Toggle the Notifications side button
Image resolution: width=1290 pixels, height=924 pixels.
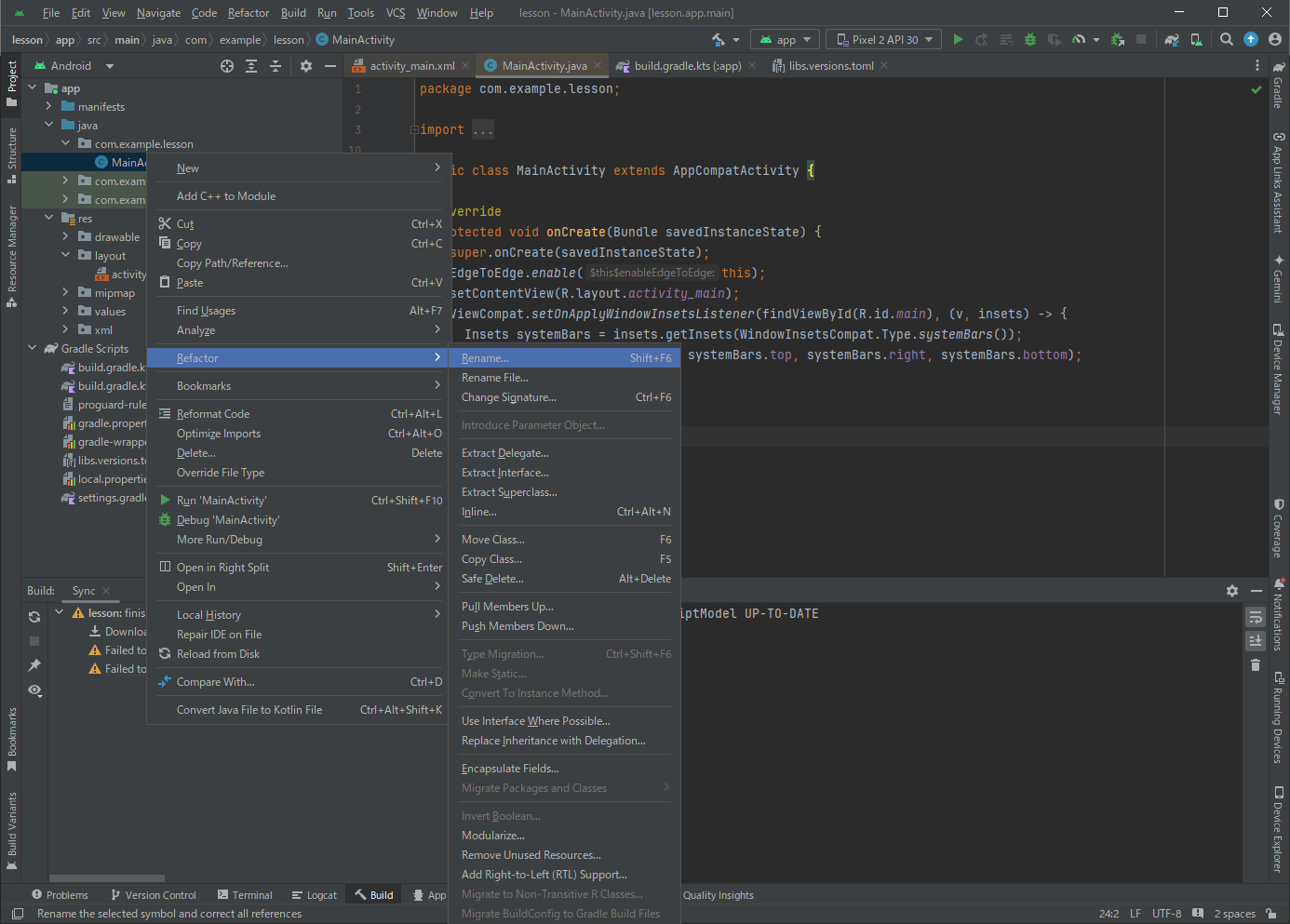(x=1279, y=614)
